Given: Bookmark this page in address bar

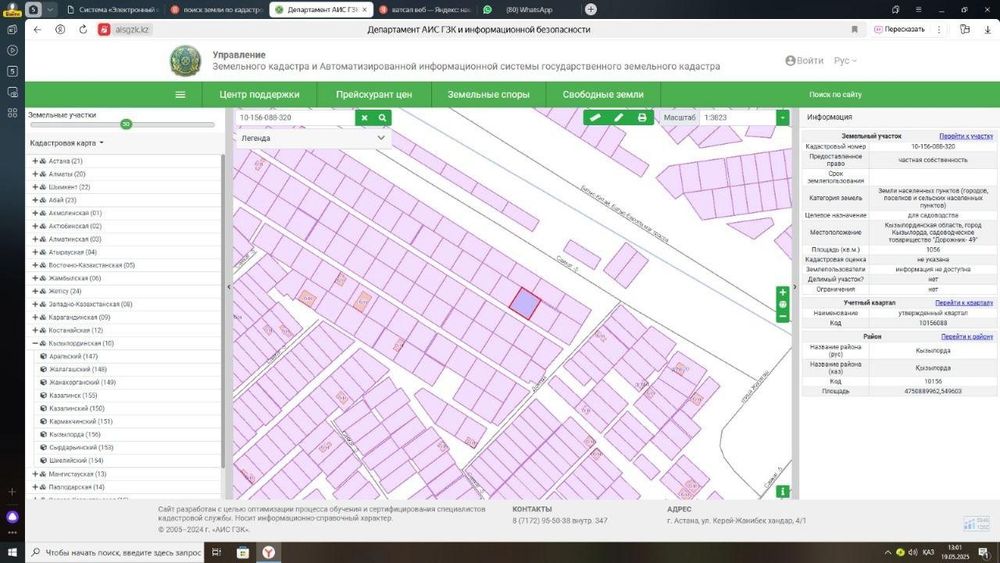Looking at the screenshot, I should 855,29.
